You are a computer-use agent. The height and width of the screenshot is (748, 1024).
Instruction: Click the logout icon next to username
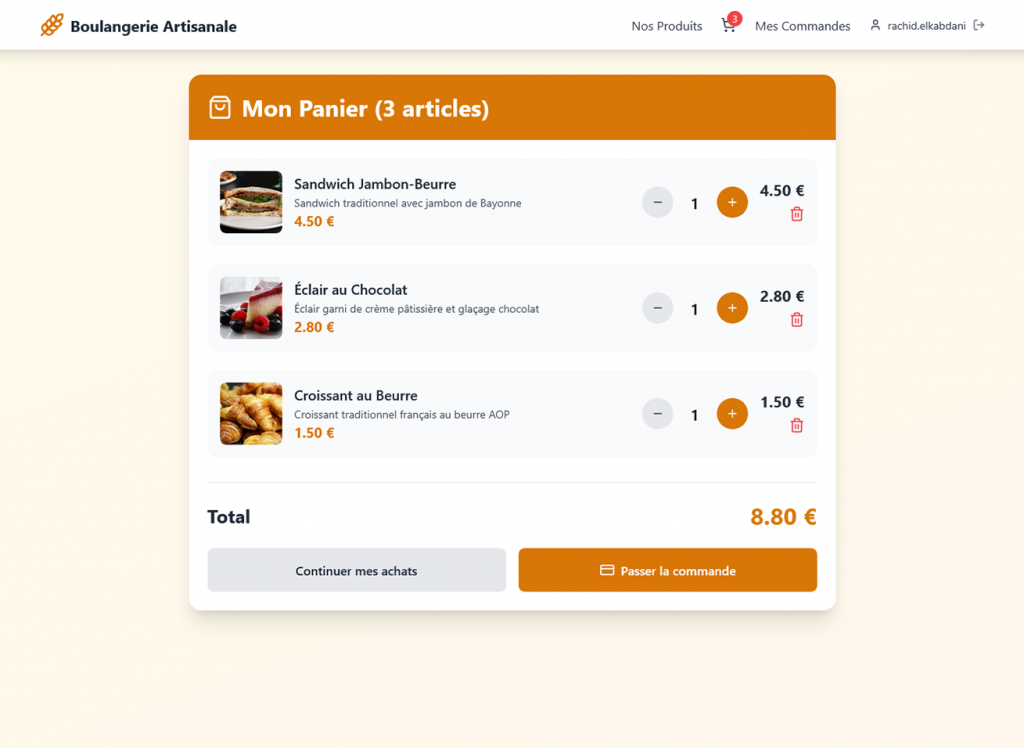pos(979,25)
